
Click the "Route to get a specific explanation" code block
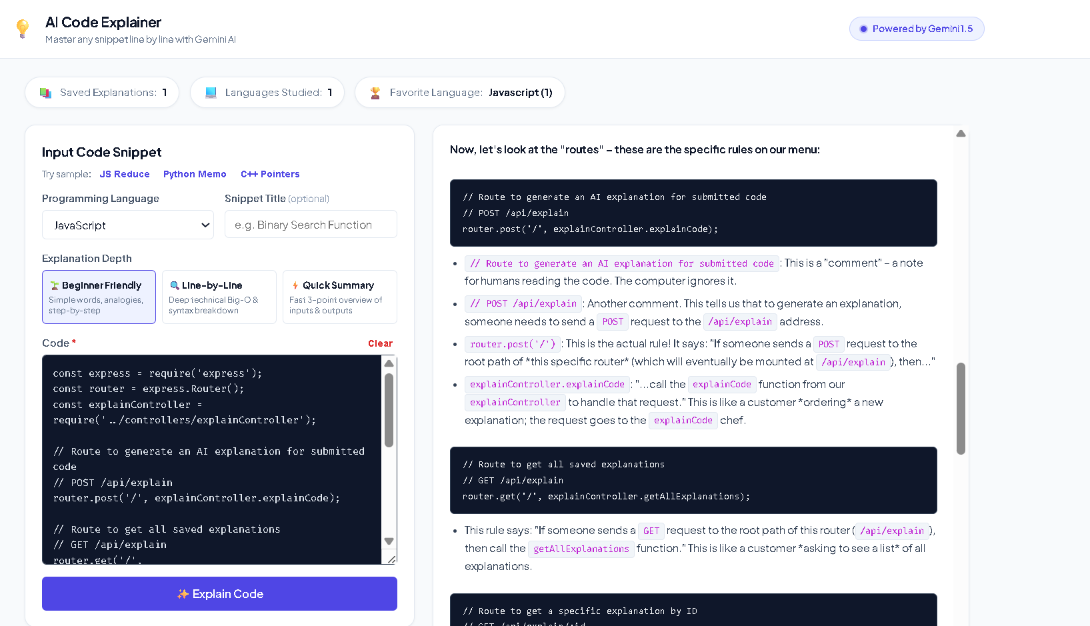pyautogui.click(x=693, y=609)
